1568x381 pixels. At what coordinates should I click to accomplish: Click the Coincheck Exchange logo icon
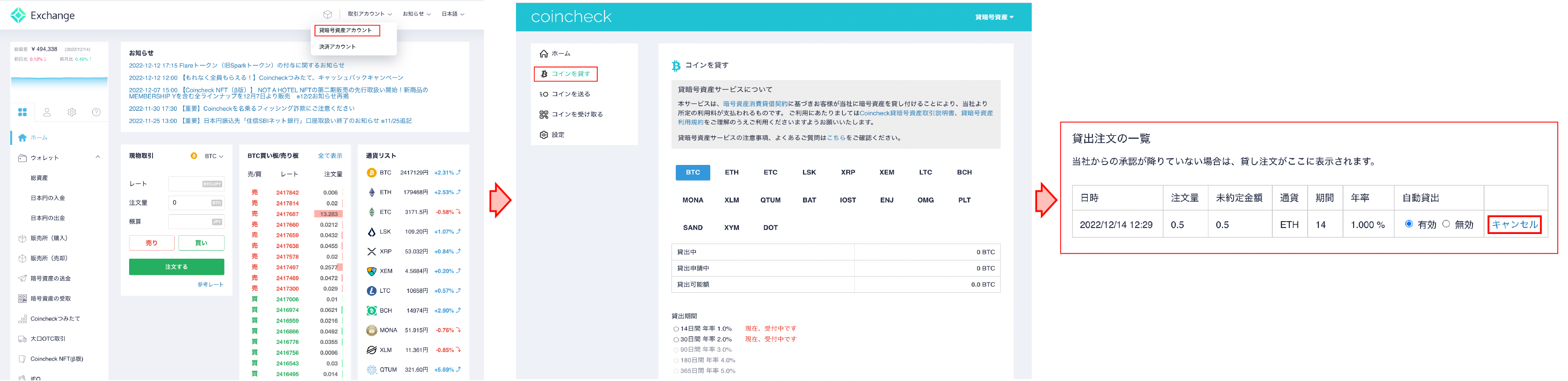click(x=18, y=15)
